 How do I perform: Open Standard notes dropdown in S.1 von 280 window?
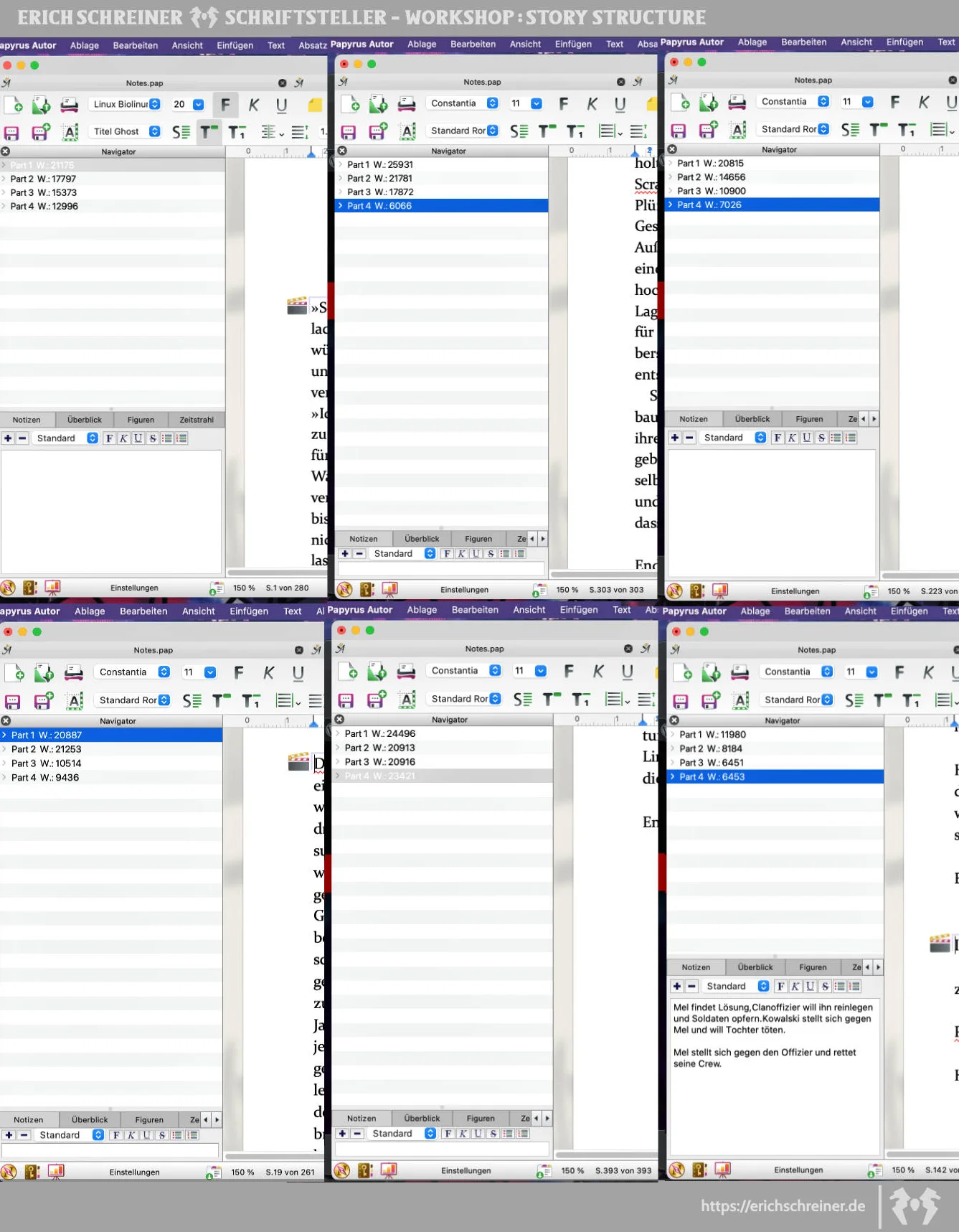pos(66,438)
